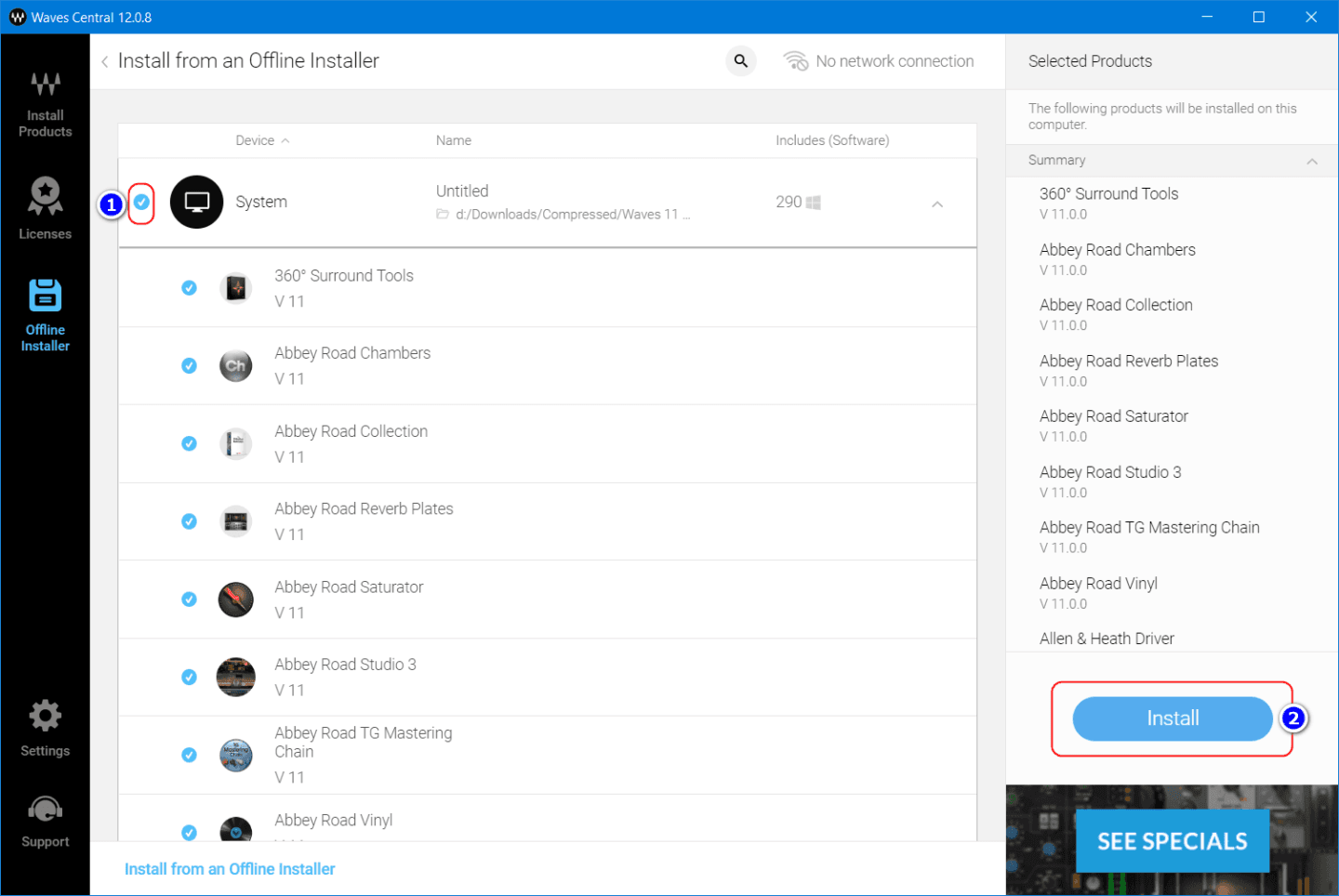Open Settings from the sidebar

(45, 729)
